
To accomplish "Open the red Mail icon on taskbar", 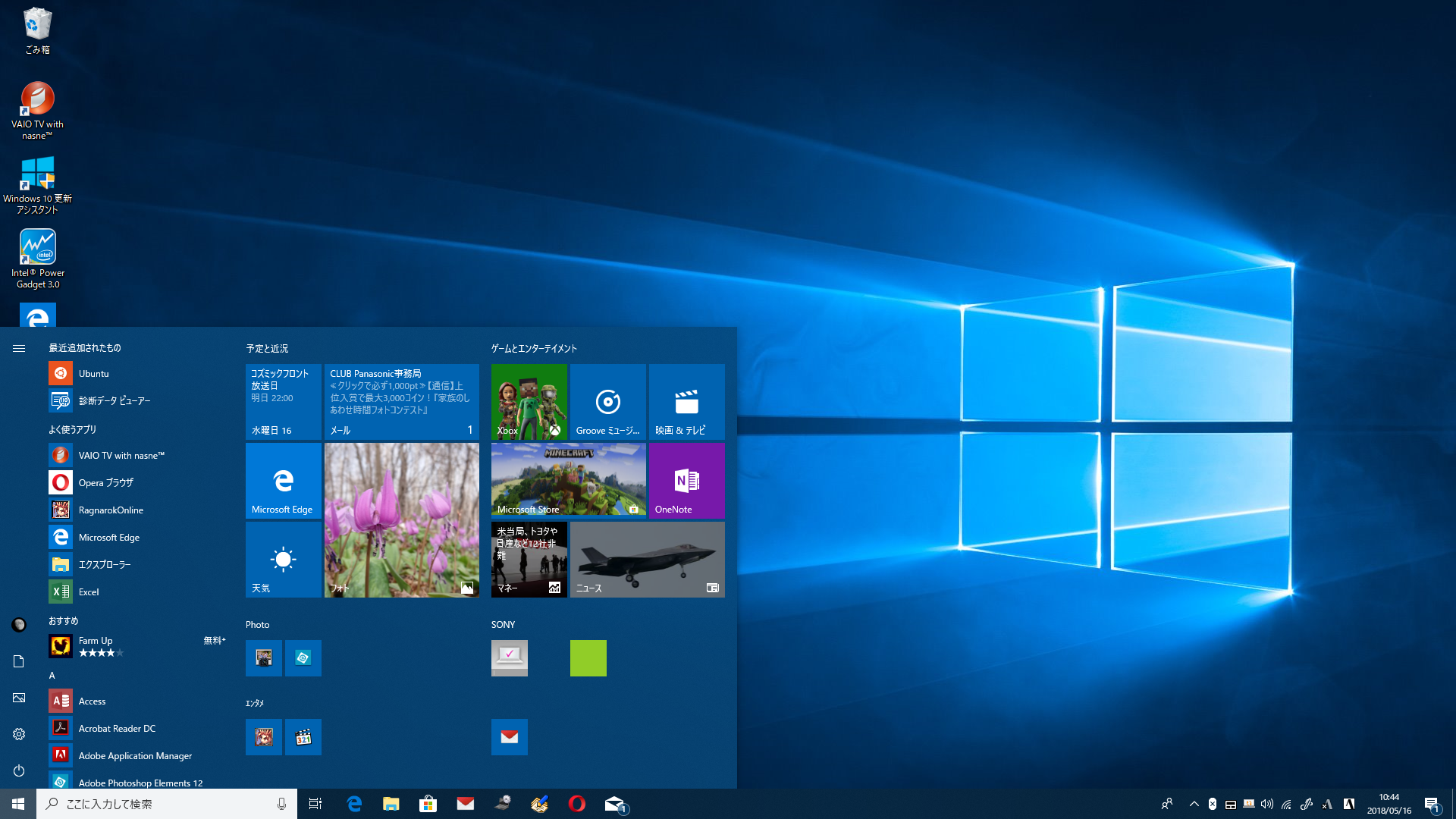I will (x=466, y=804).
